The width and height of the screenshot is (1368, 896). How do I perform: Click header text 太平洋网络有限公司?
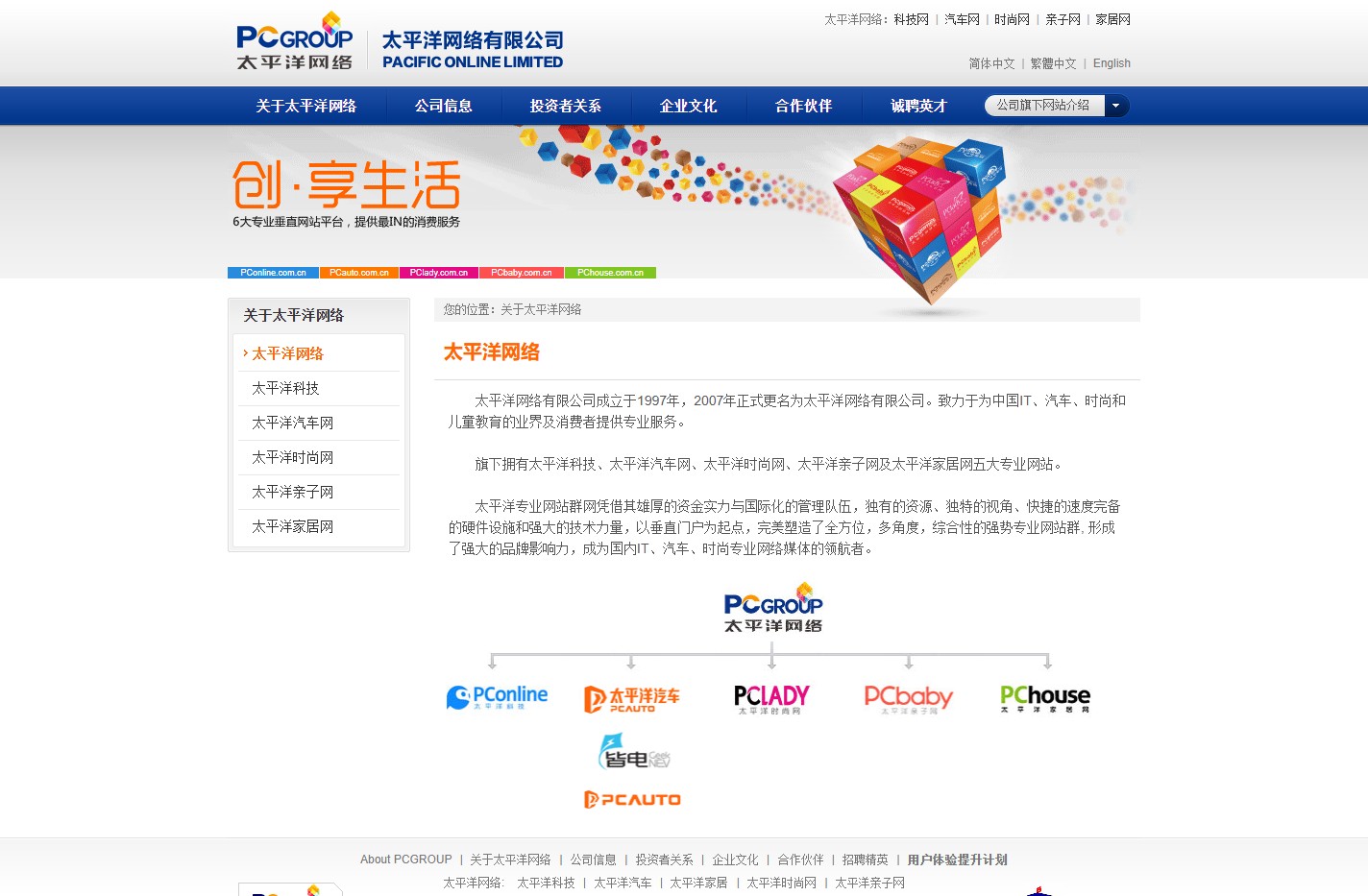coord(473,40)
